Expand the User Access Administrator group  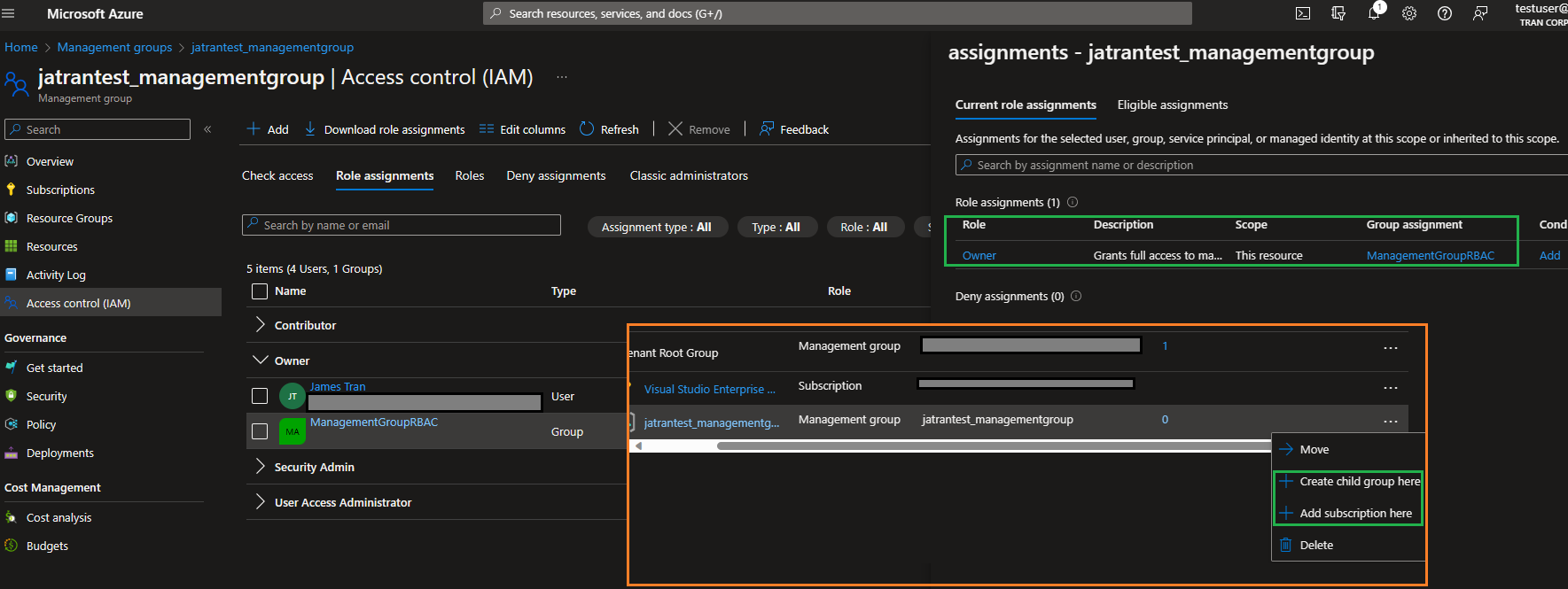point(260,502)
